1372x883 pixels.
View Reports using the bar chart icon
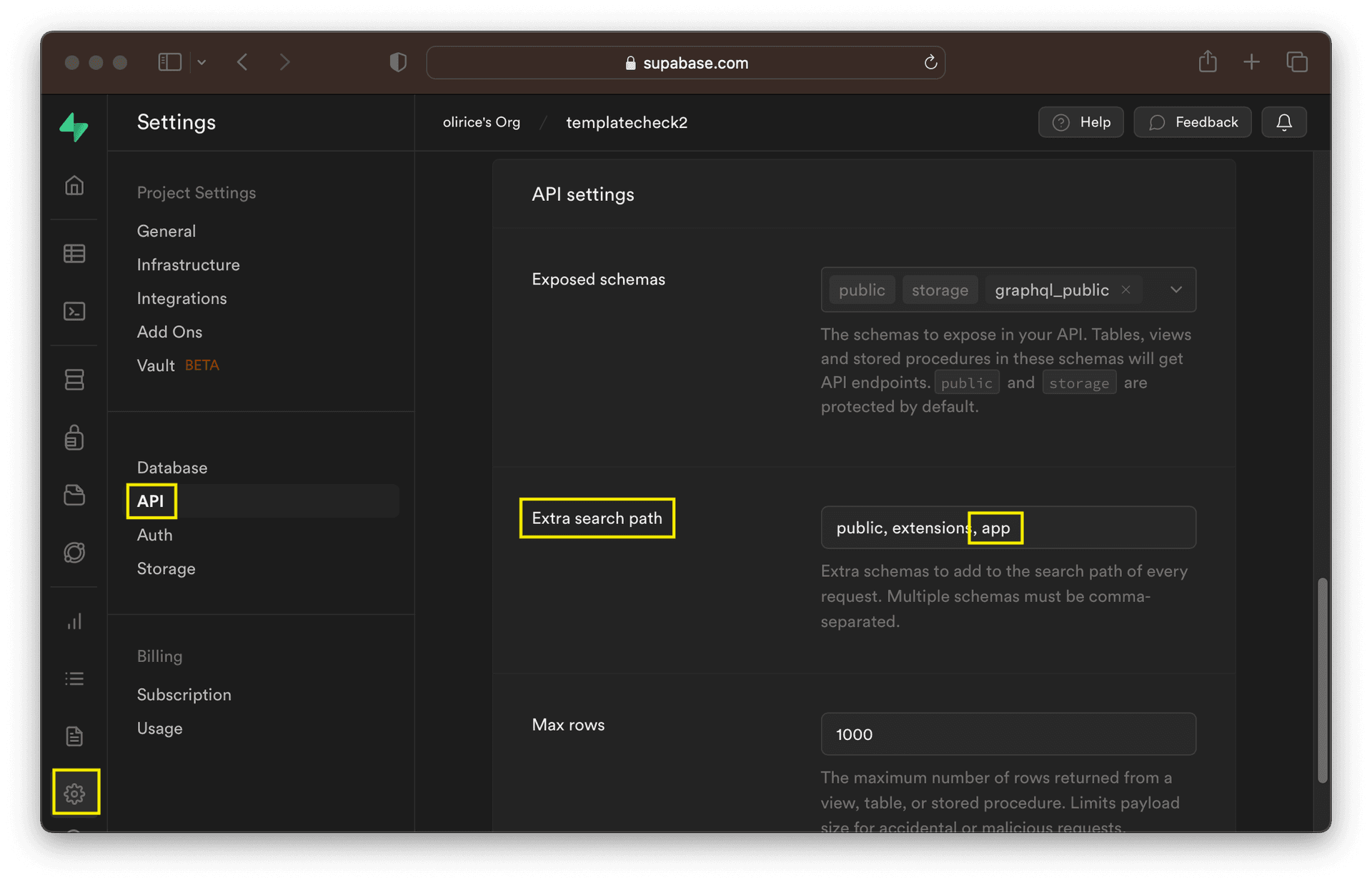pos(74,621)
